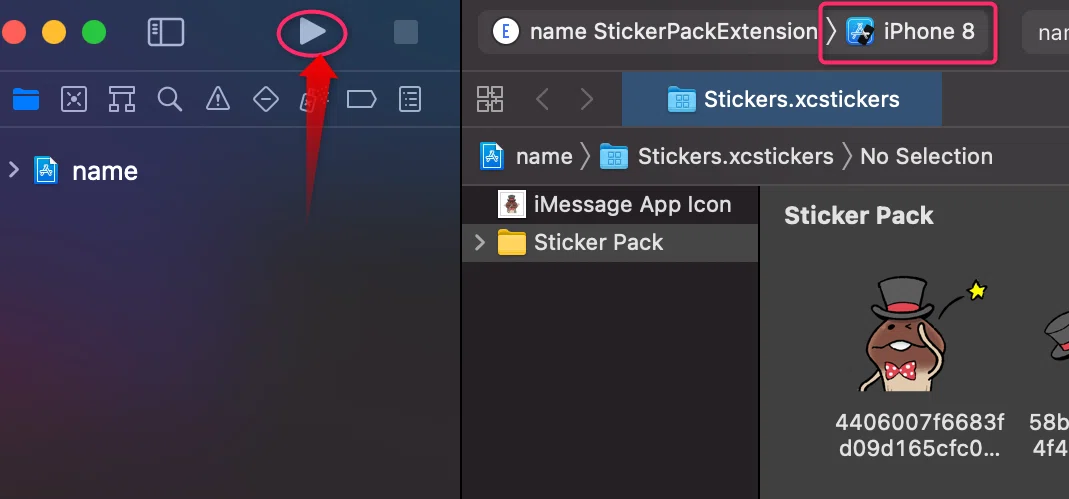Open the Breakpoint navigator tag icon

pyautogui.click(x=361, y=100)
